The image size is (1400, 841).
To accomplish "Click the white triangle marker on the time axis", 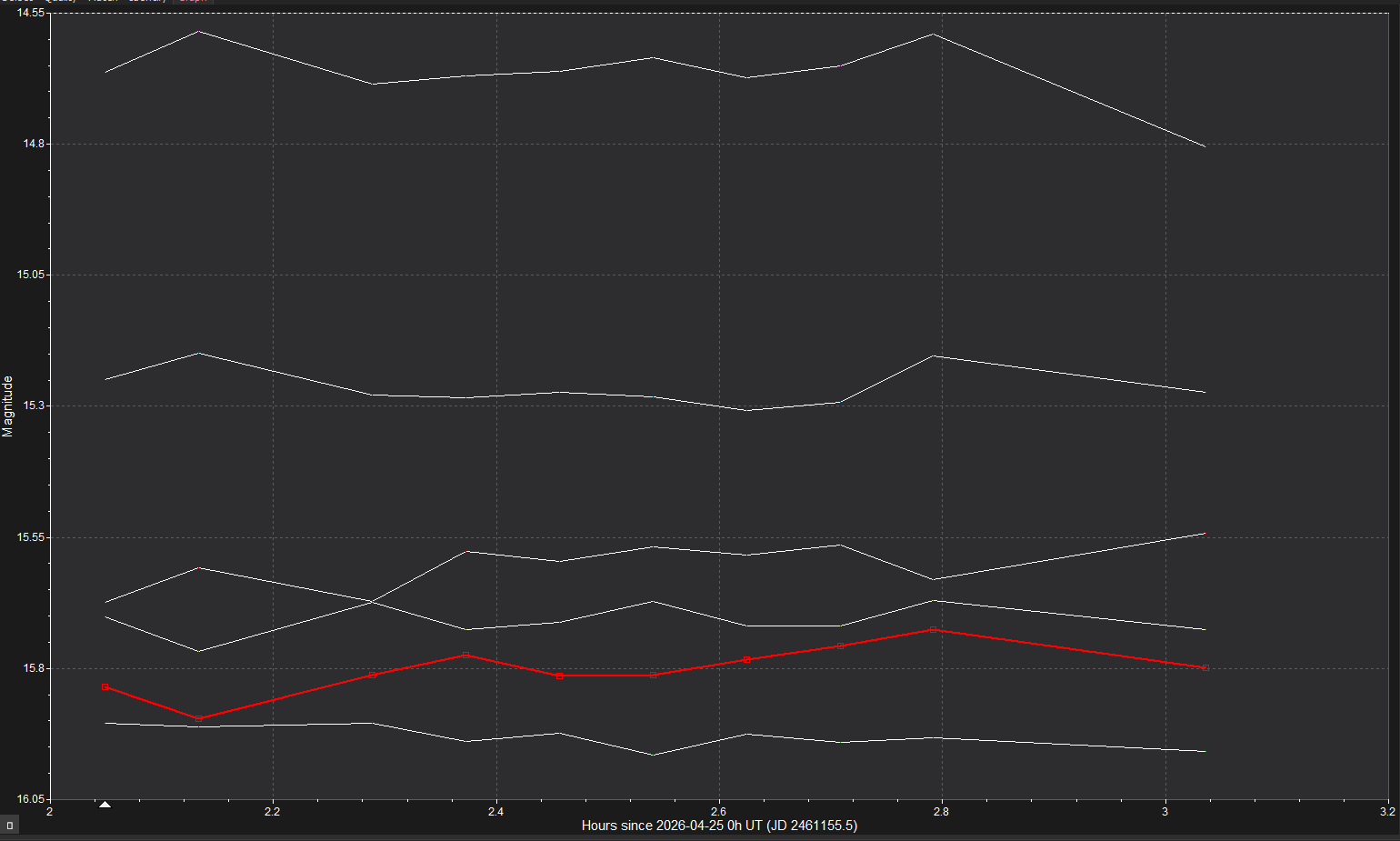I will (105, 805).
